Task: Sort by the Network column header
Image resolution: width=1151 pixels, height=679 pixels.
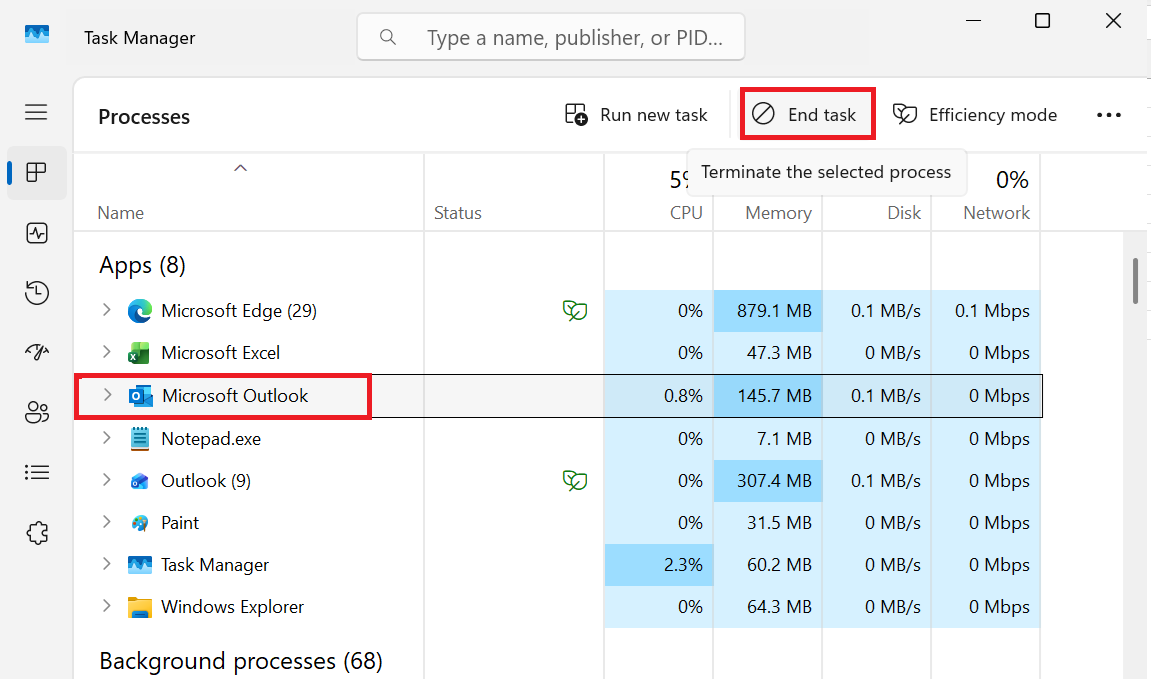Action: coord(996,213)
